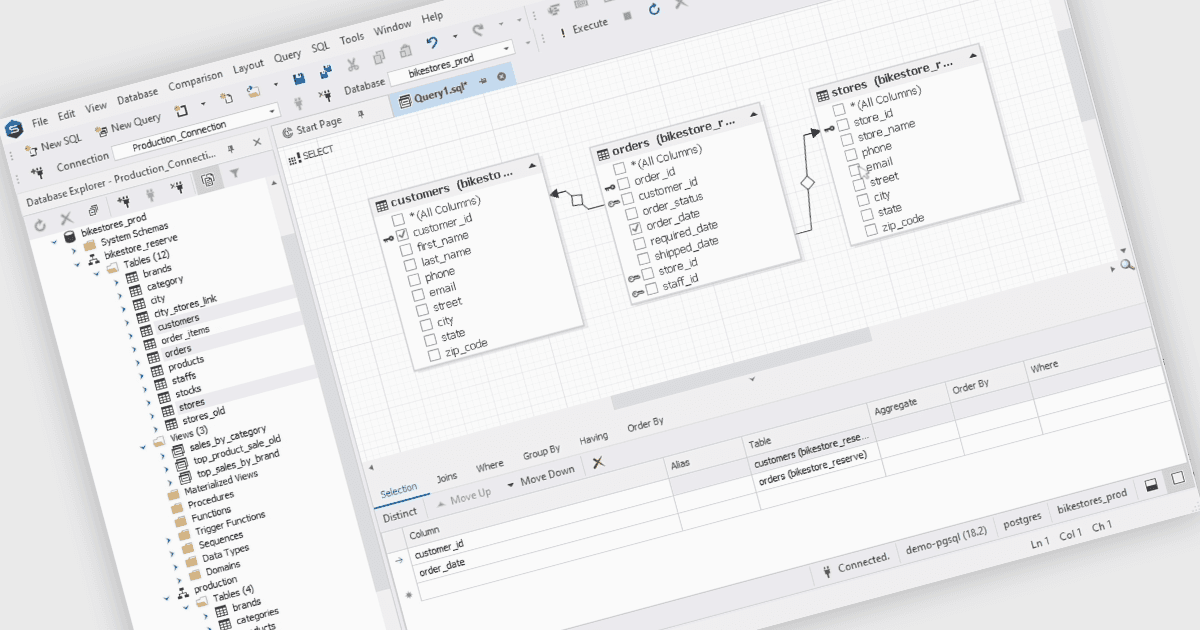This screenshot has width=1200, height=630.
Task: Click the delete X icon in Selection toolbar
Action: tap(598, 461)
